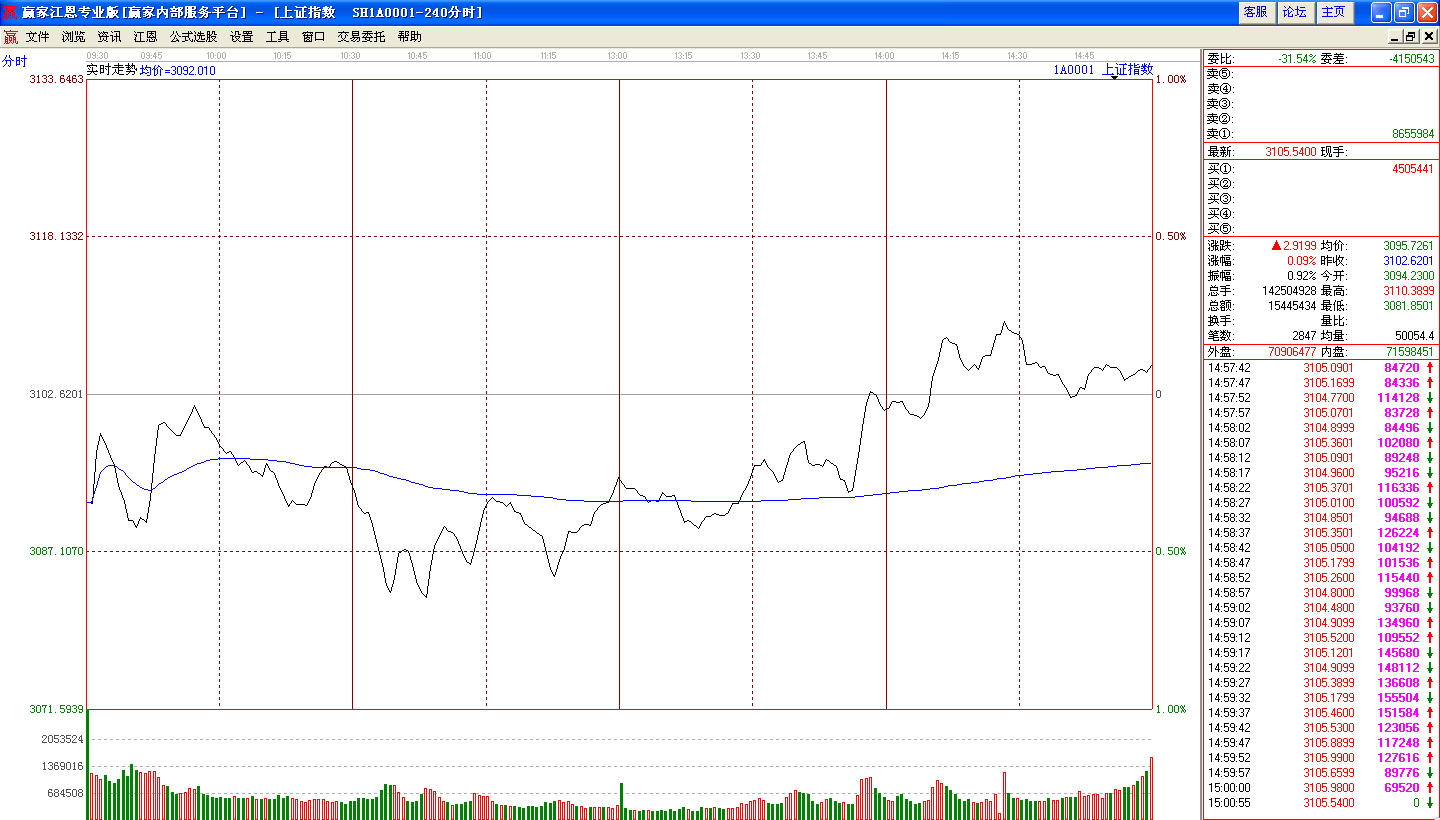1440x820 pixels.
Task: Select the 14:59:02 tick row
Action: tap(1320, 607)
